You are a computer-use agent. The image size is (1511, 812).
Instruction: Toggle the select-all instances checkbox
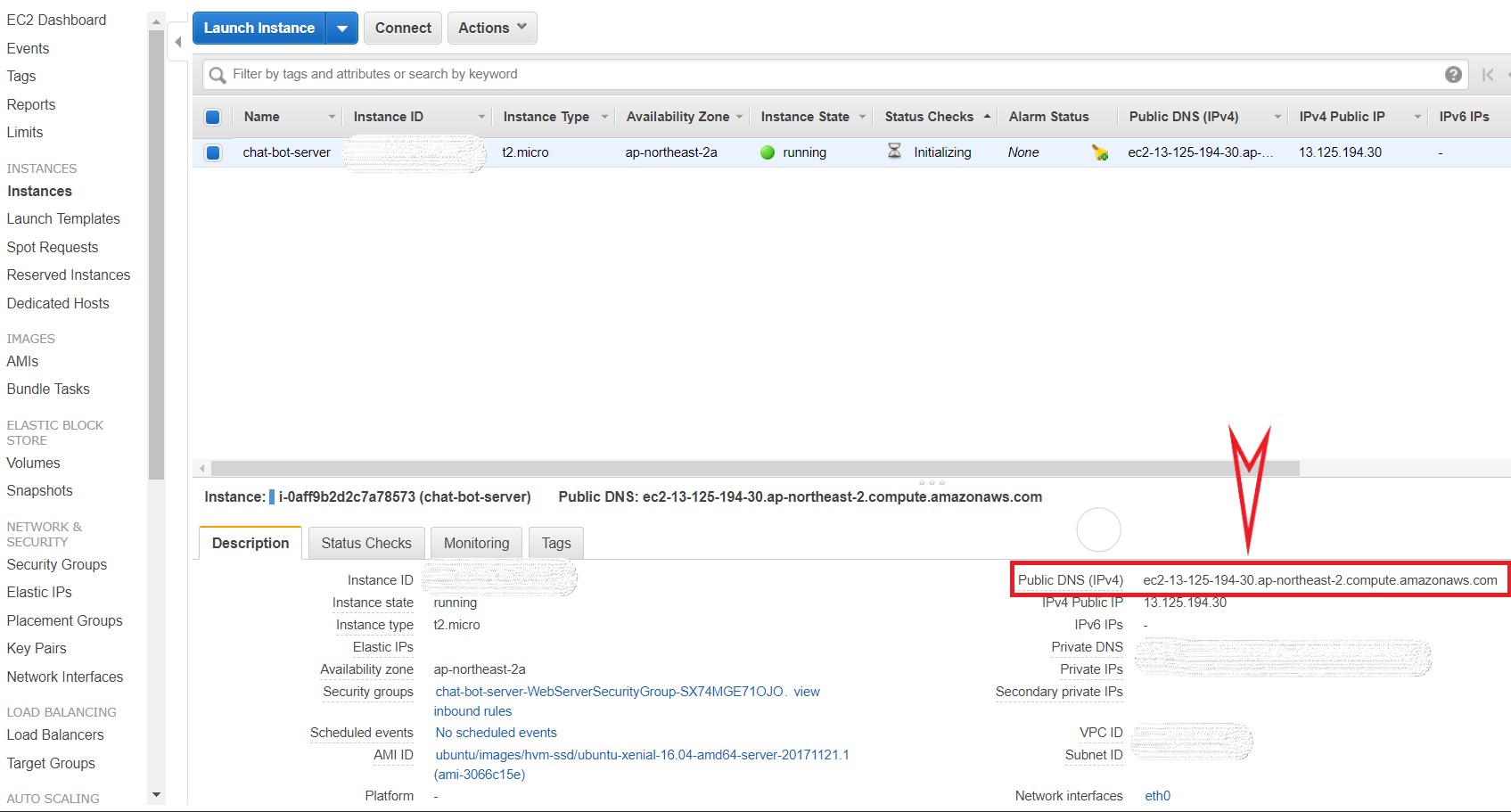coord(213,117)
